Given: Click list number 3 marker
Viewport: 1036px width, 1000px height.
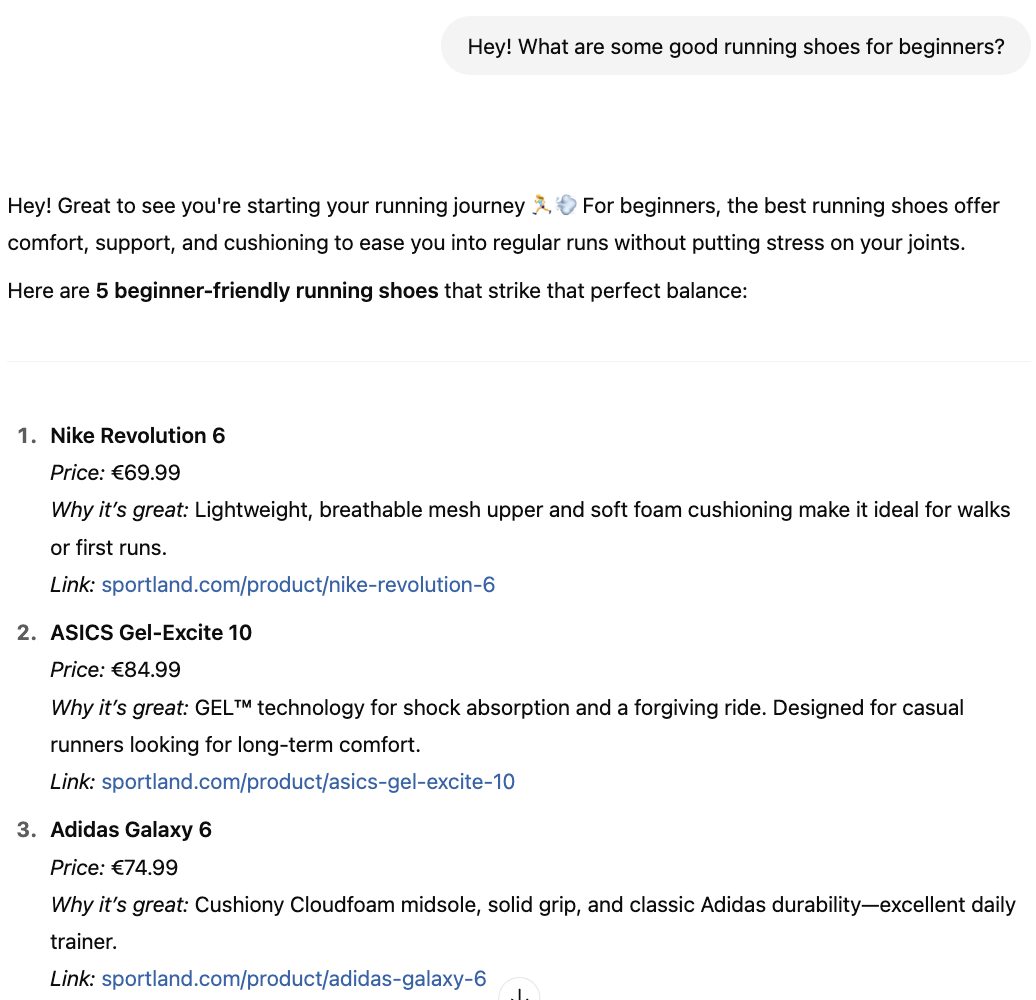Looking at the screenshot, I should point(26,829).
